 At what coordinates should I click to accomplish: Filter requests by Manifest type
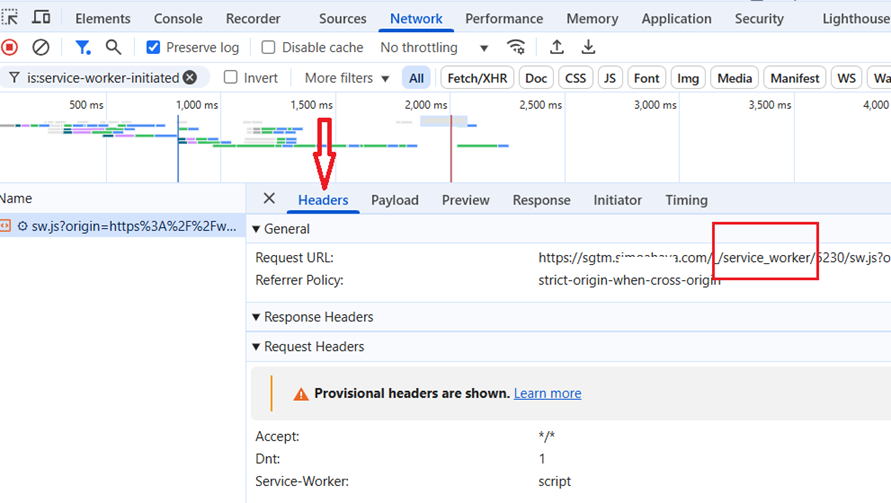pyautogui.click(x=794, y=78)
